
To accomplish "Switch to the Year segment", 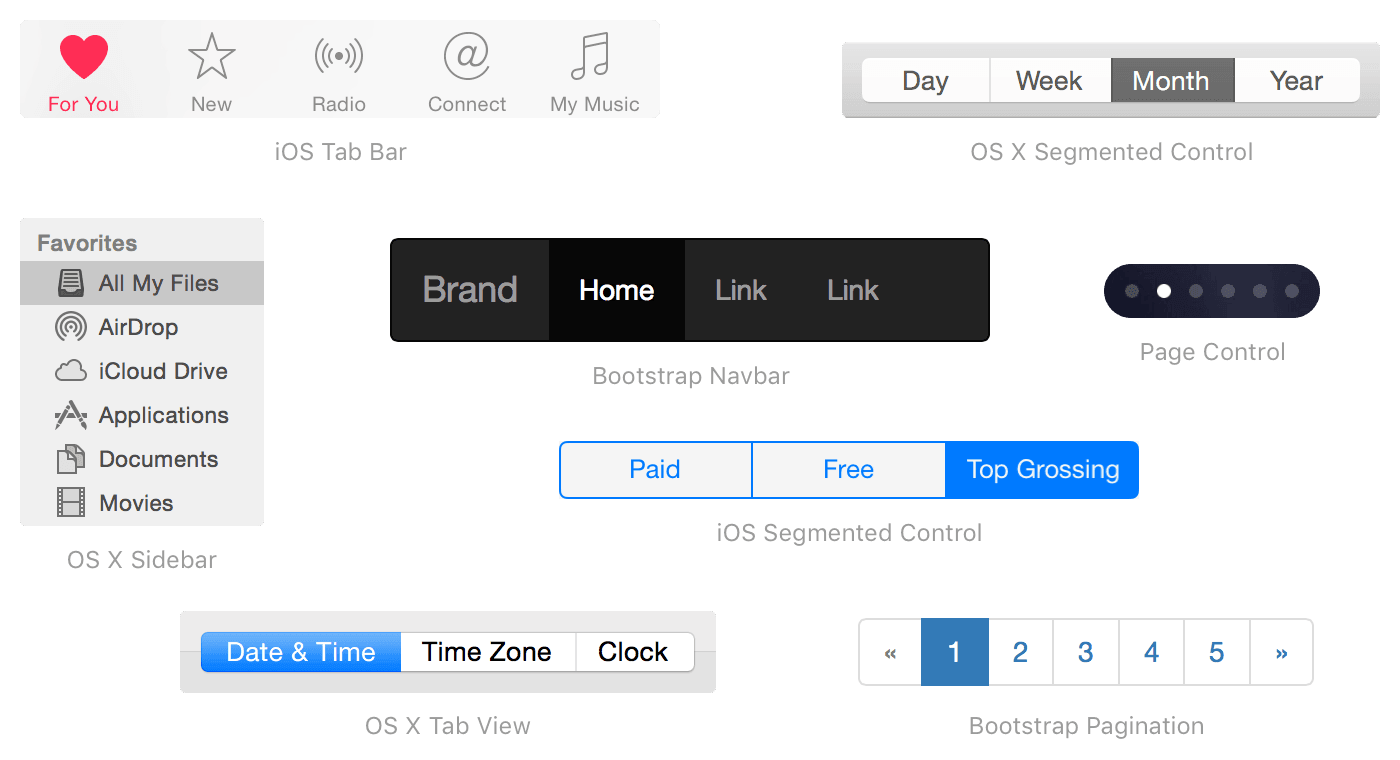I will [x=1296, y=81].
